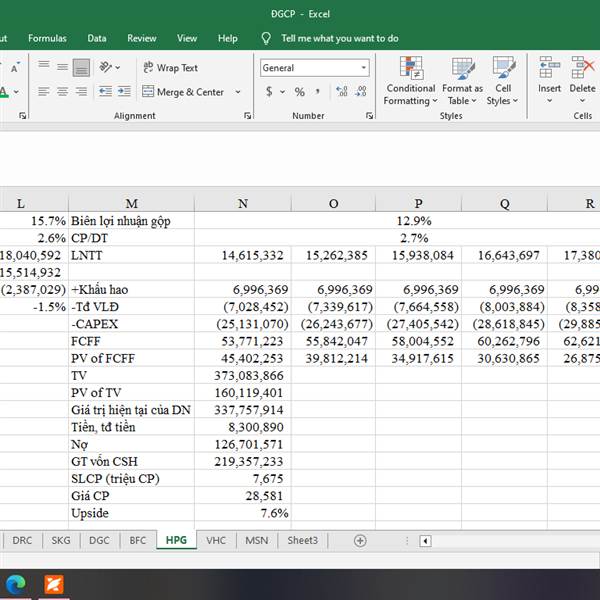This screenshot has height=600, width=600.
Task: Open the Formulas ribbon tab
Action: [x=47, y=38]
